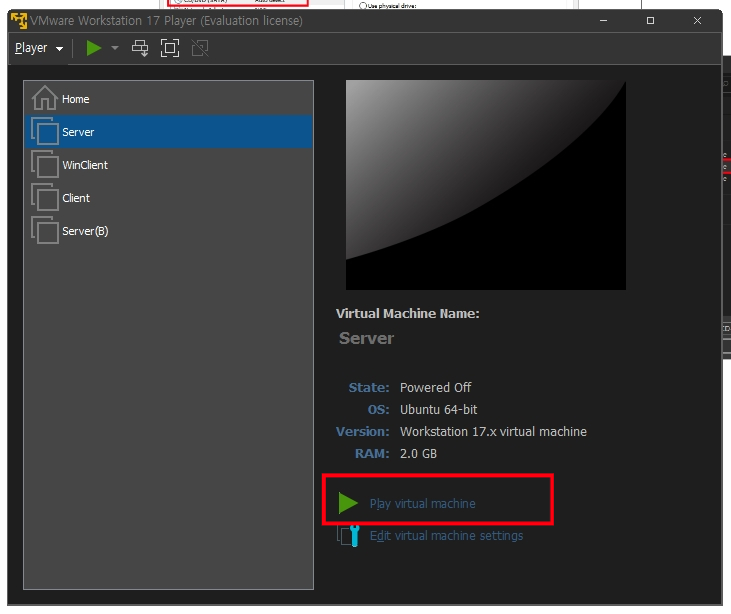
Task: Click the WinClient VM icon
Action: coord(45,164)
